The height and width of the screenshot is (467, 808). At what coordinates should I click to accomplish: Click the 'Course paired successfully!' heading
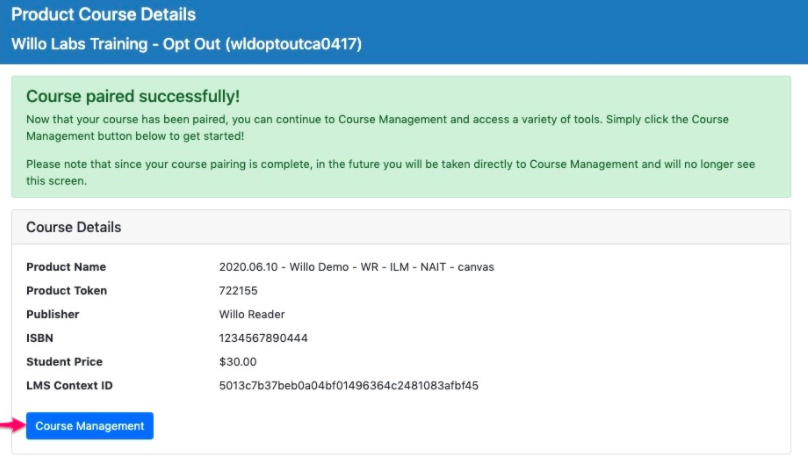point(133,96)
